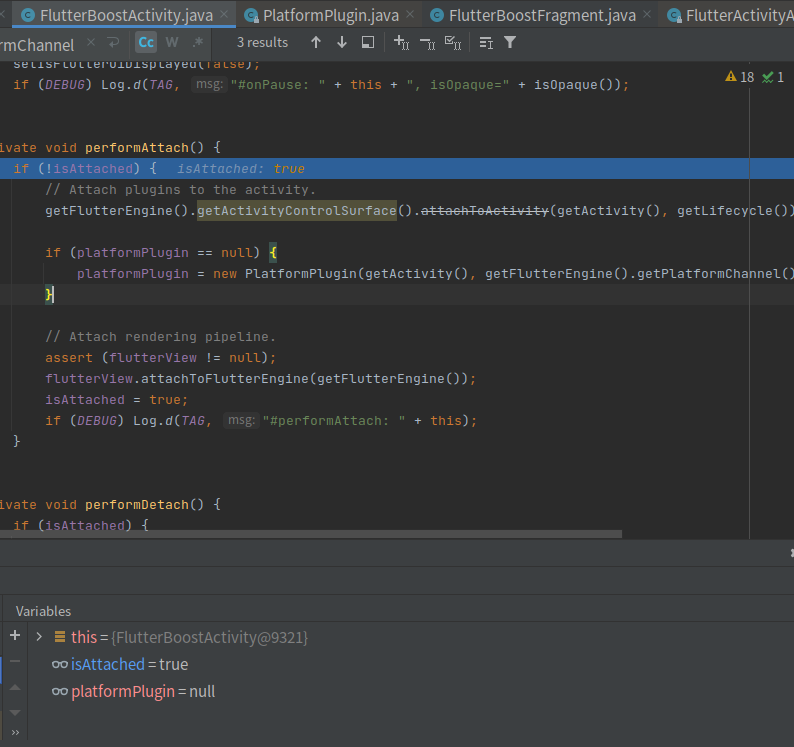The width and height of the screenshot is (794, 747).
Task: Click the 18 warnings indicator
Action: pos(740,77)
